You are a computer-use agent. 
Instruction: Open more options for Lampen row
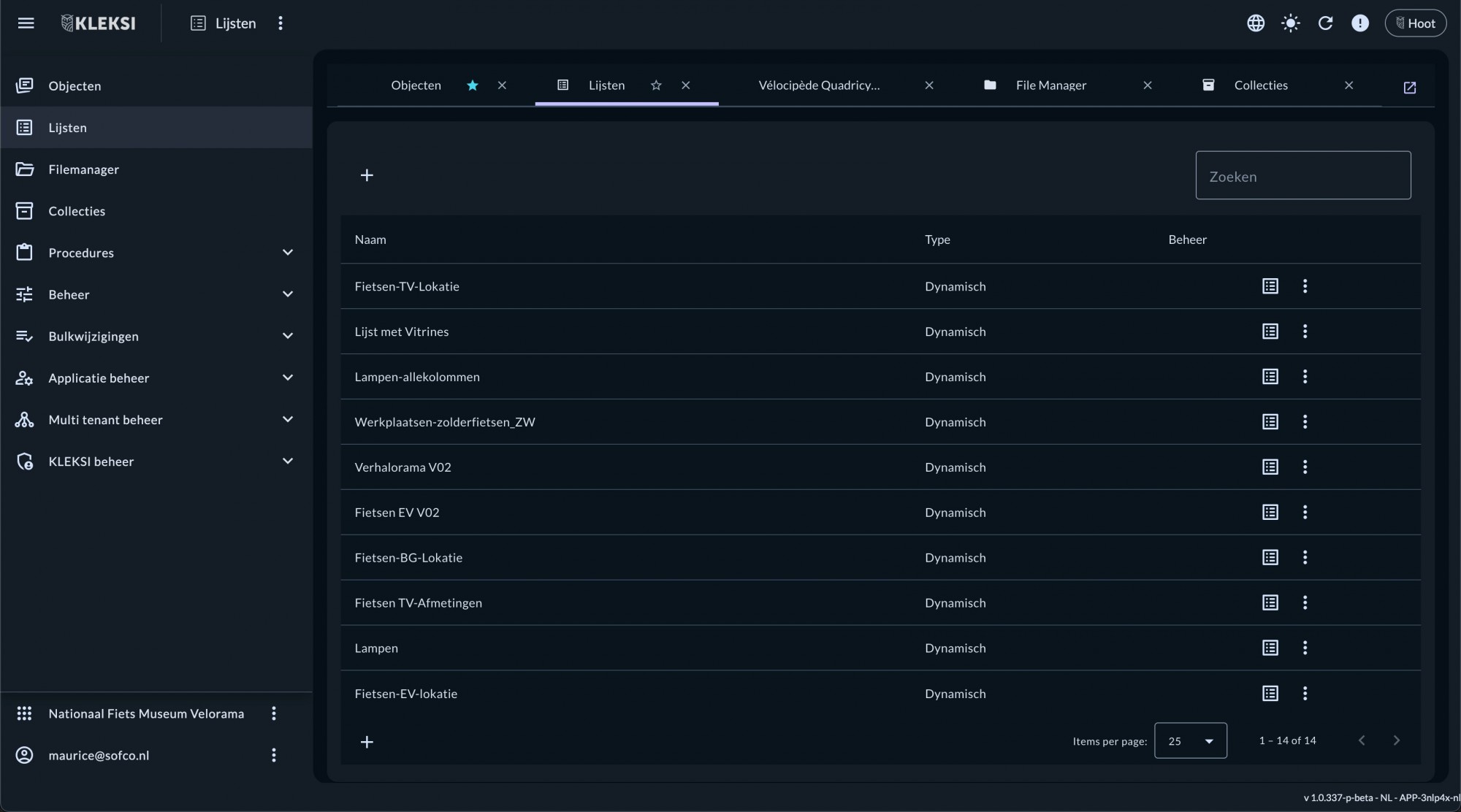pos(1305,648)
